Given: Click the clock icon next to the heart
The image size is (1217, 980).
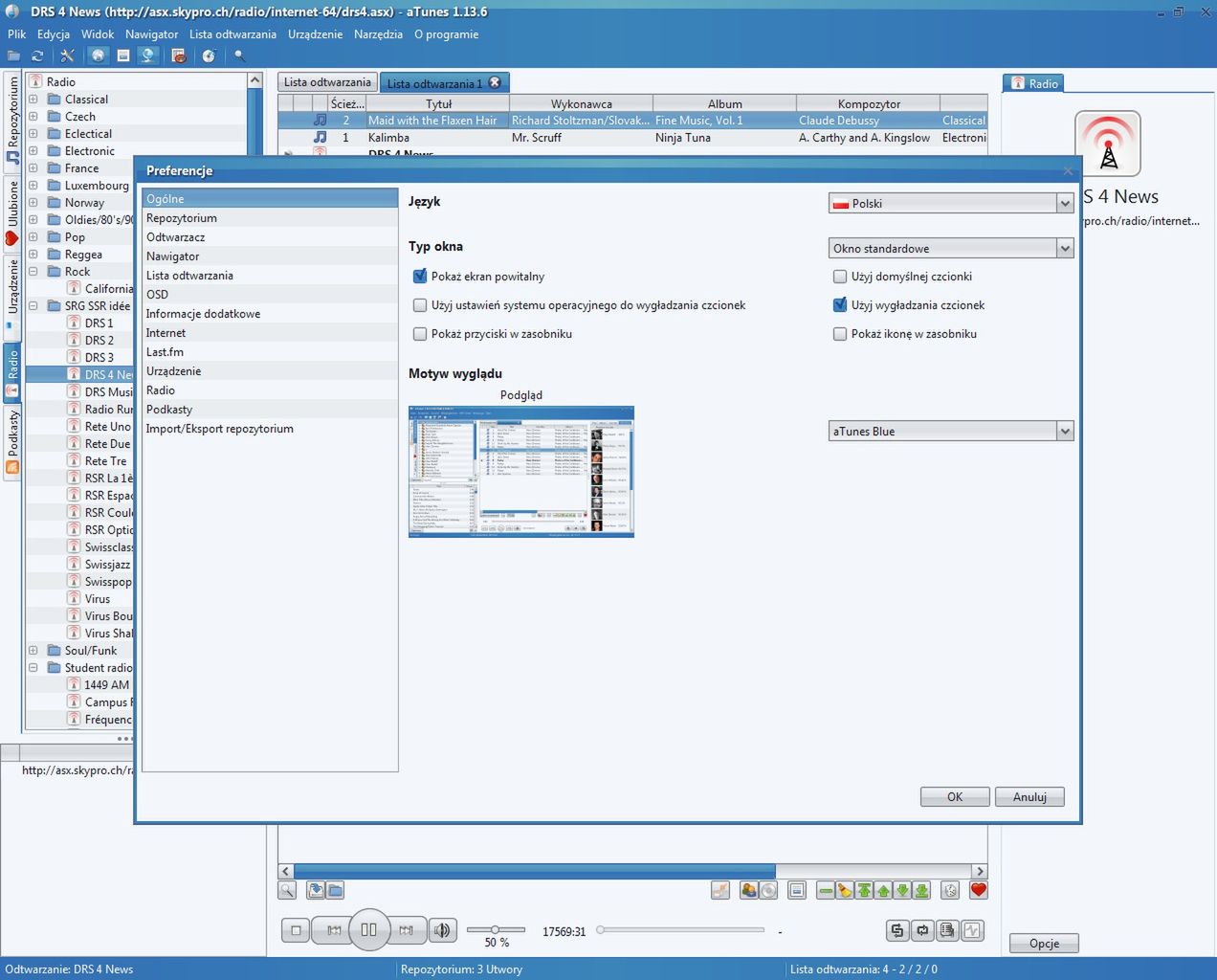Looking at the screenshot, I should (950, 890).
